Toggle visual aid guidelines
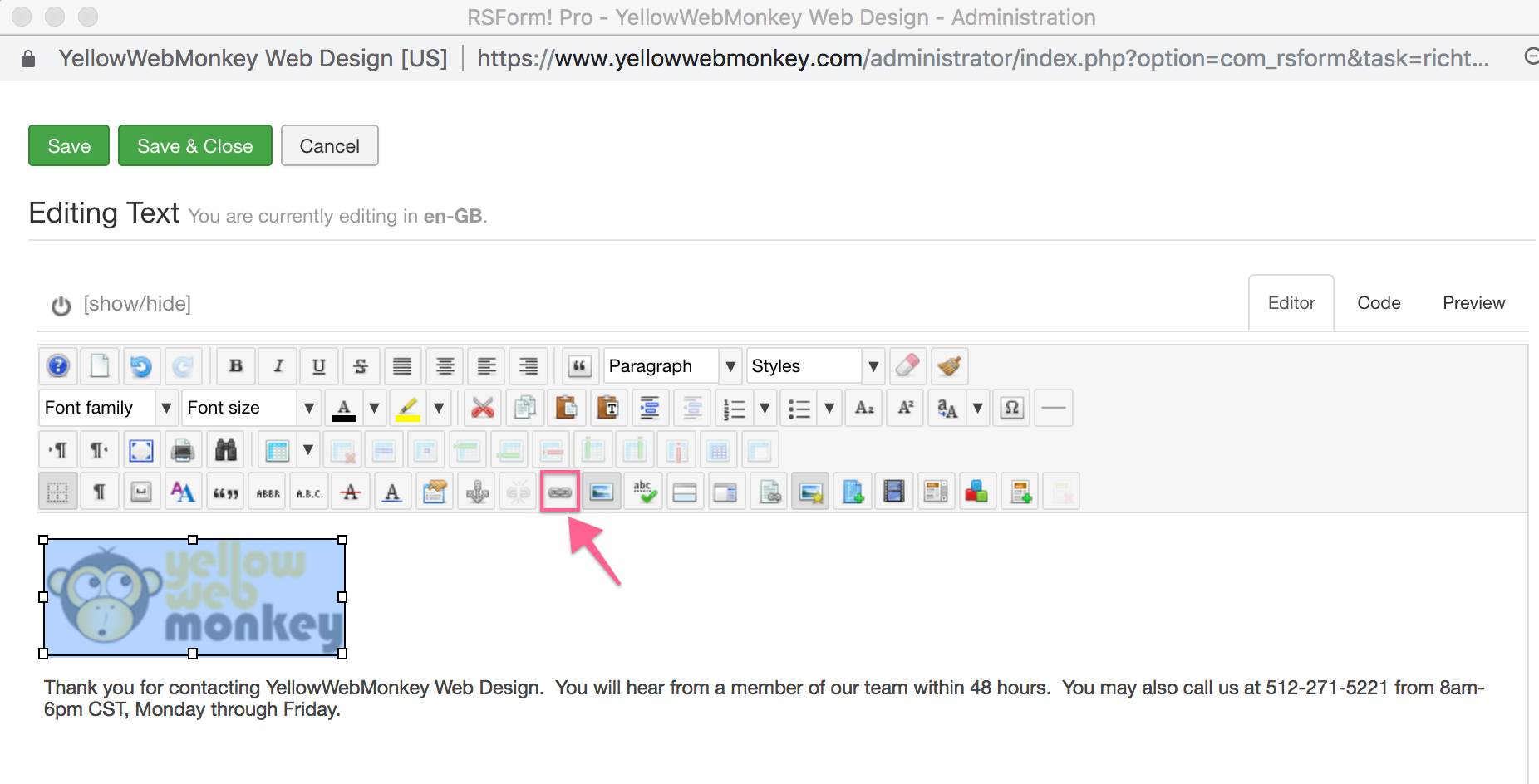 point(58,492)
